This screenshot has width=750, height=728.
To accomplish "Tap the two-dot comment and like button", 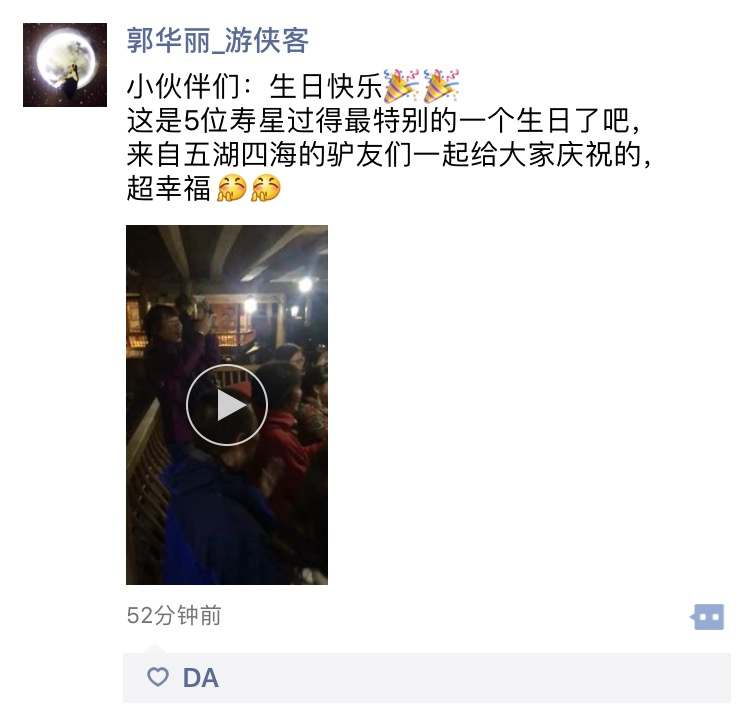I will click(x=707, y=617).
